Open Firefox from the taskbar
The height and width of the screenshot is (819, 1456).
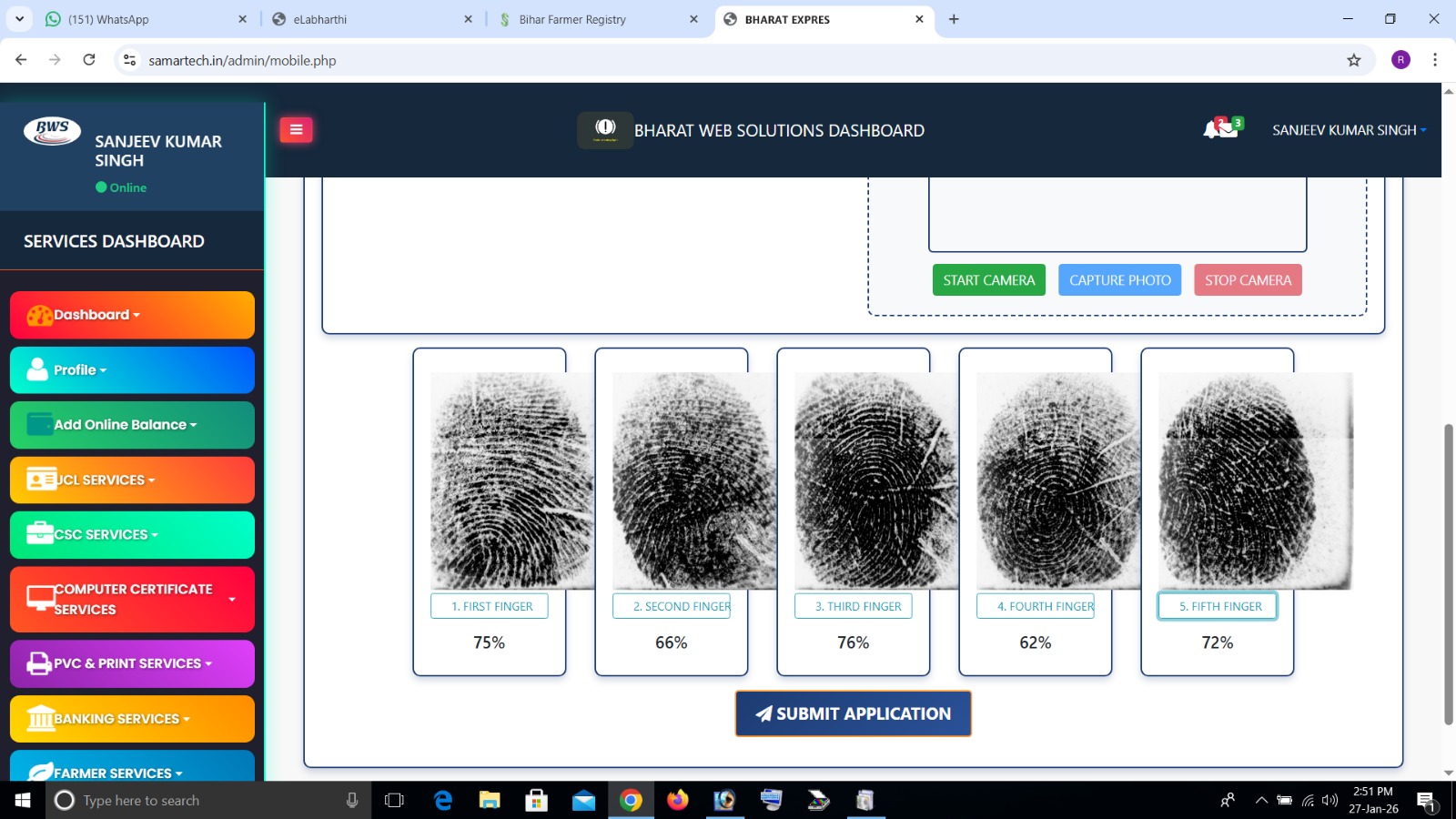pyautogui.click(x=677, y=800)
